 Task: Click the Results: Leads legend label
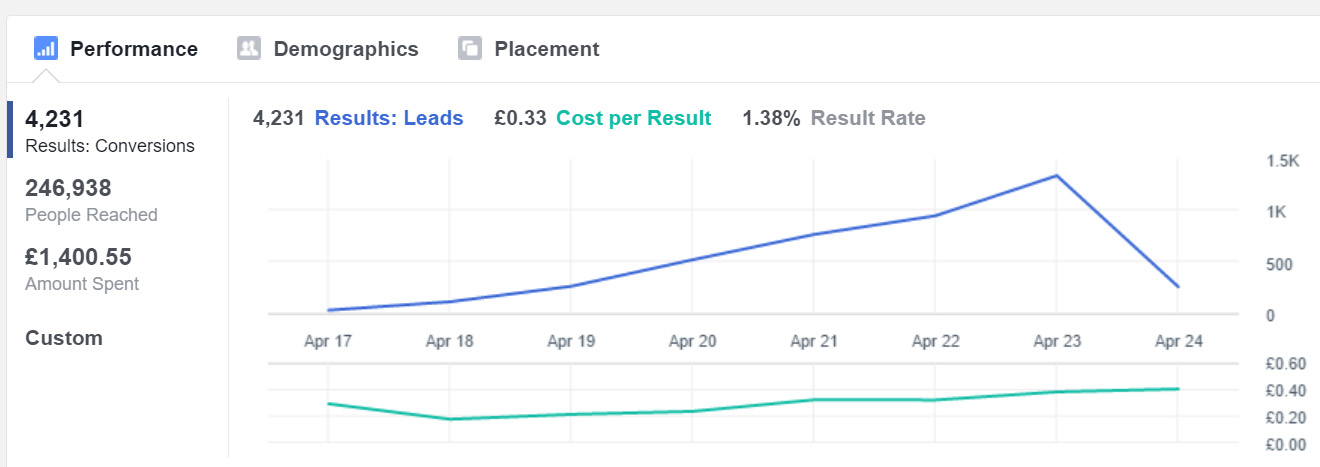coord(389,118)
